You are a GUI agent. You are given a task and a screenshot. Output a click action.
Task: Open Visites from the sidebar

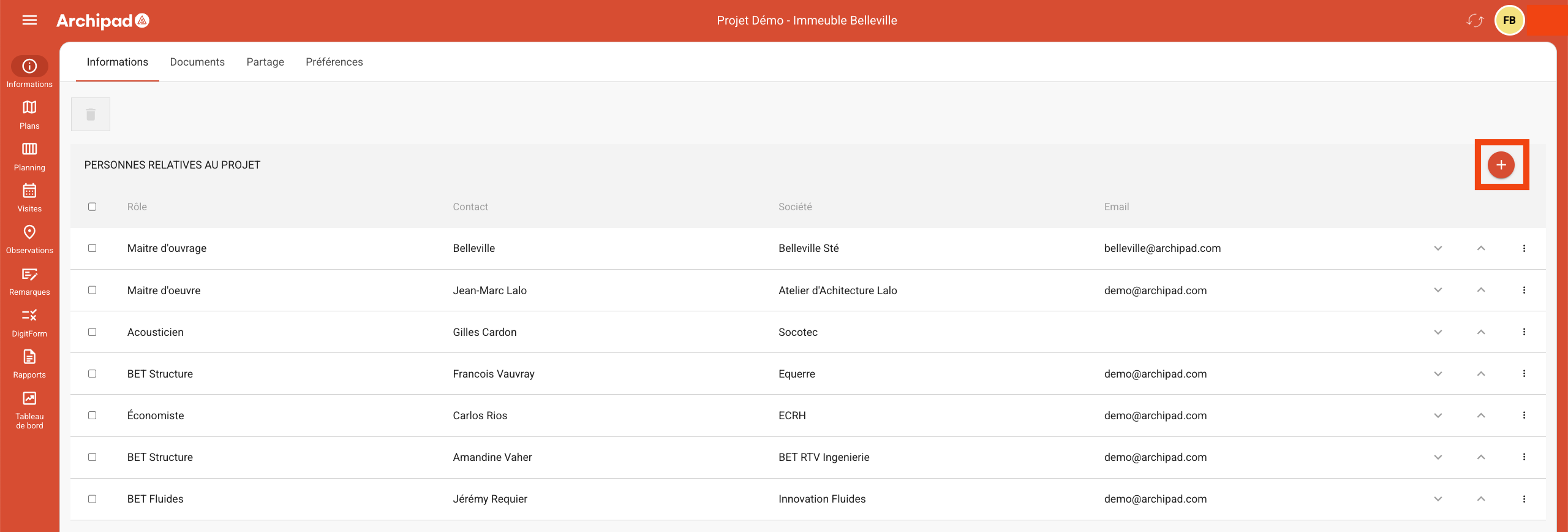tap(29, 198)
